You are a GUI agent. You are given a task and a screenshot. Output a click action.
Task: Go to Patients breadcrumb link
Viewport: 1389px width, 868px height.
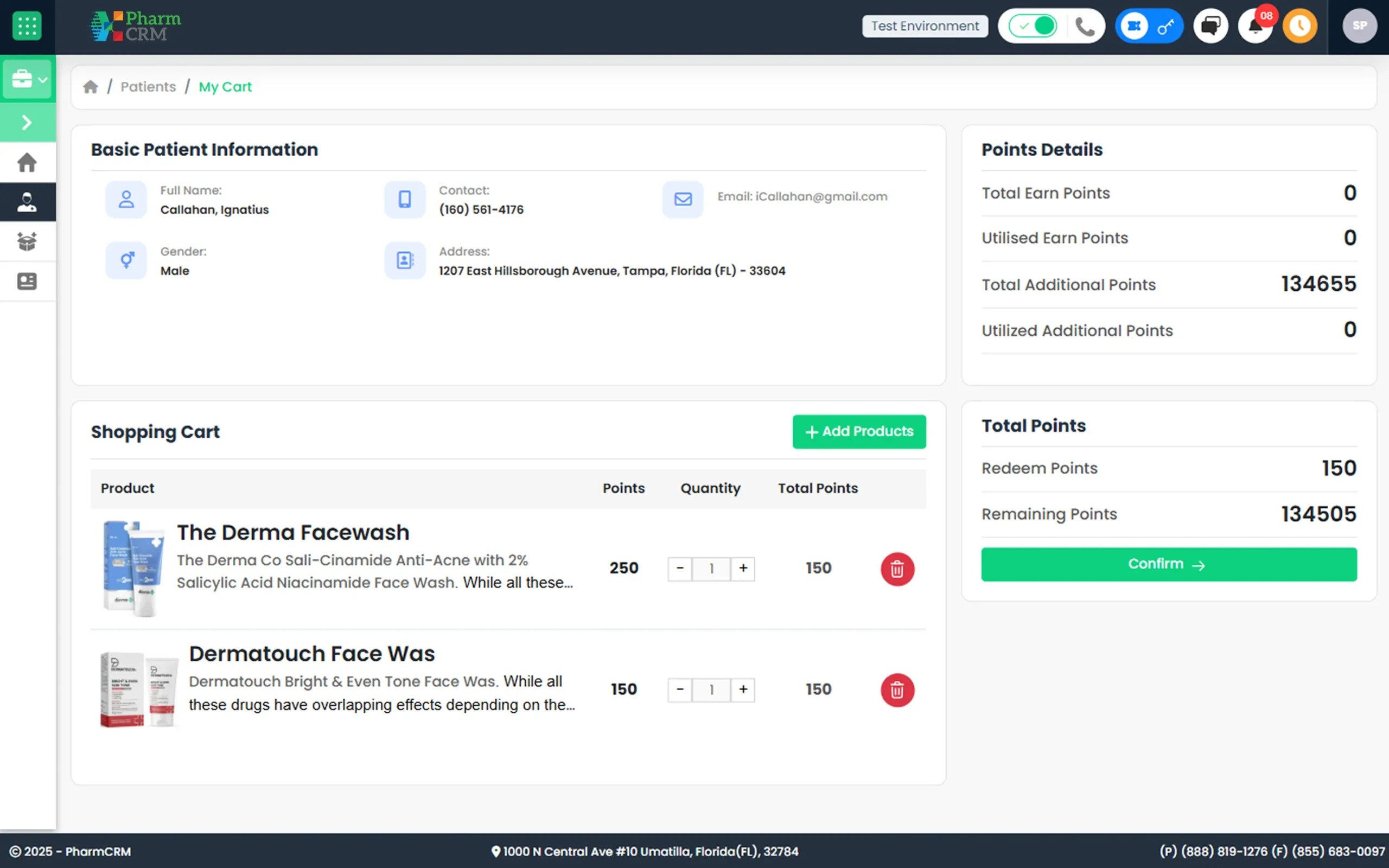(148, 87)
